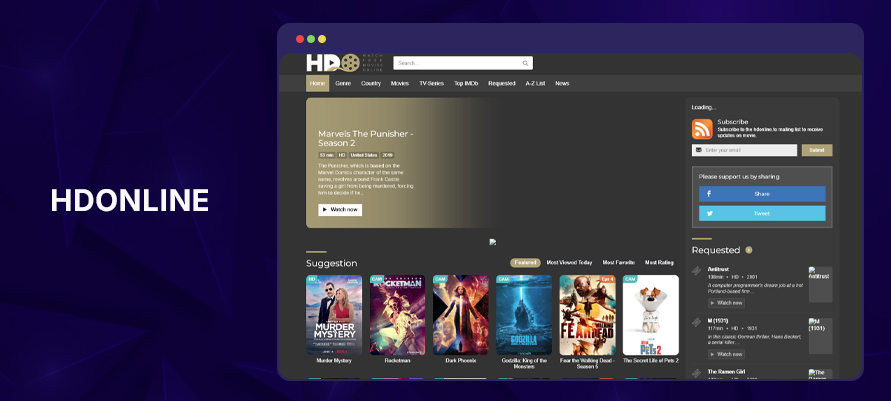Screen dimensions: 891x401
Task: Click The Ramen Girl requested title
Action: coord(726,371)
